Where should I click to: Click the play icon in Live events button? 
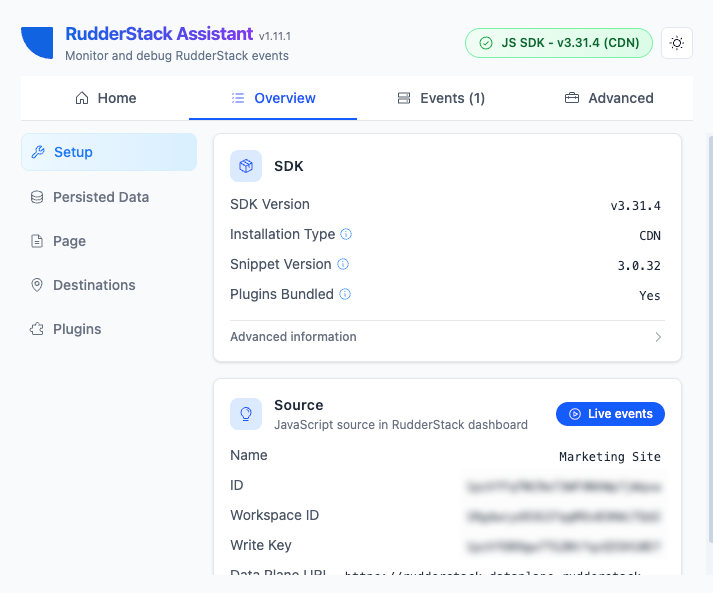click(x=575, y=414)
